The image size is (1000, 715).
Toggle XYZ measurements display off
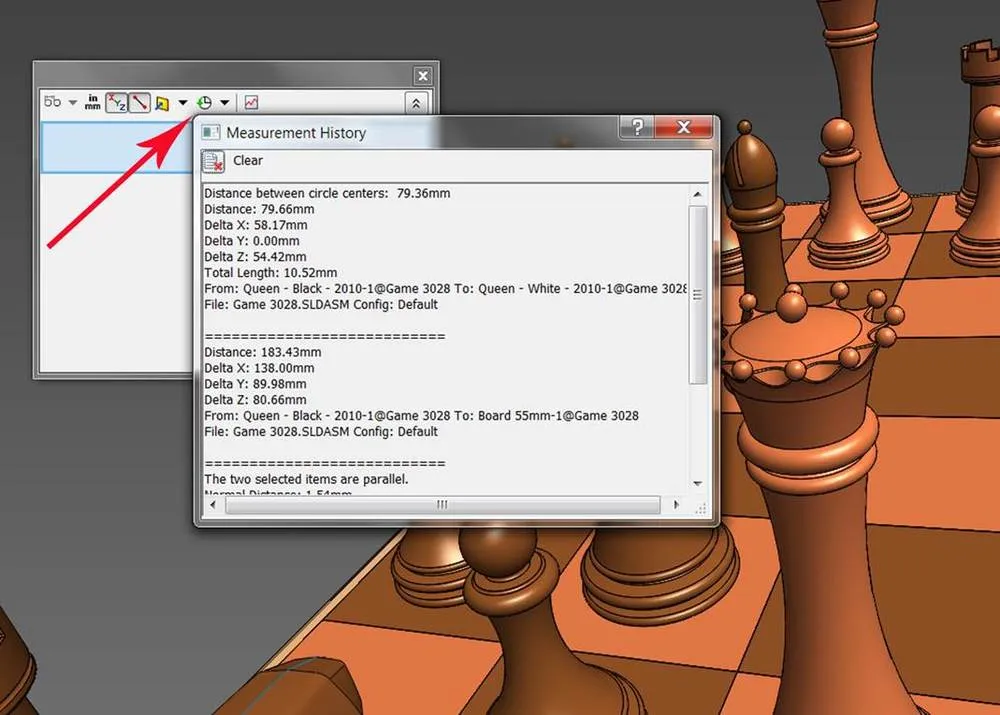pyautogui.click(x=117, y=101)
